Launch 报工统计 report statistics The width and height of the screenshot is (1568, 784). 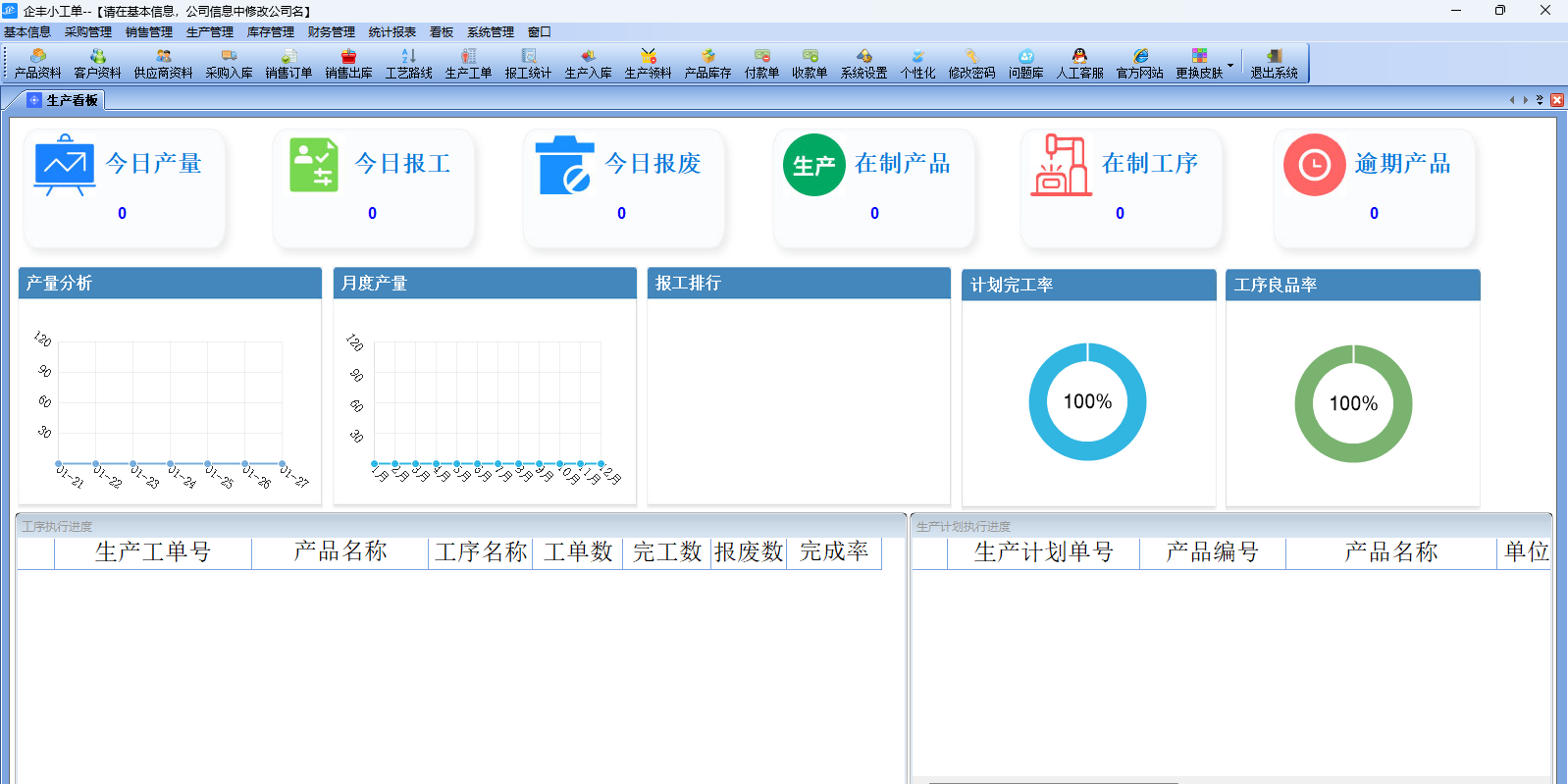[x=528, y=63]
